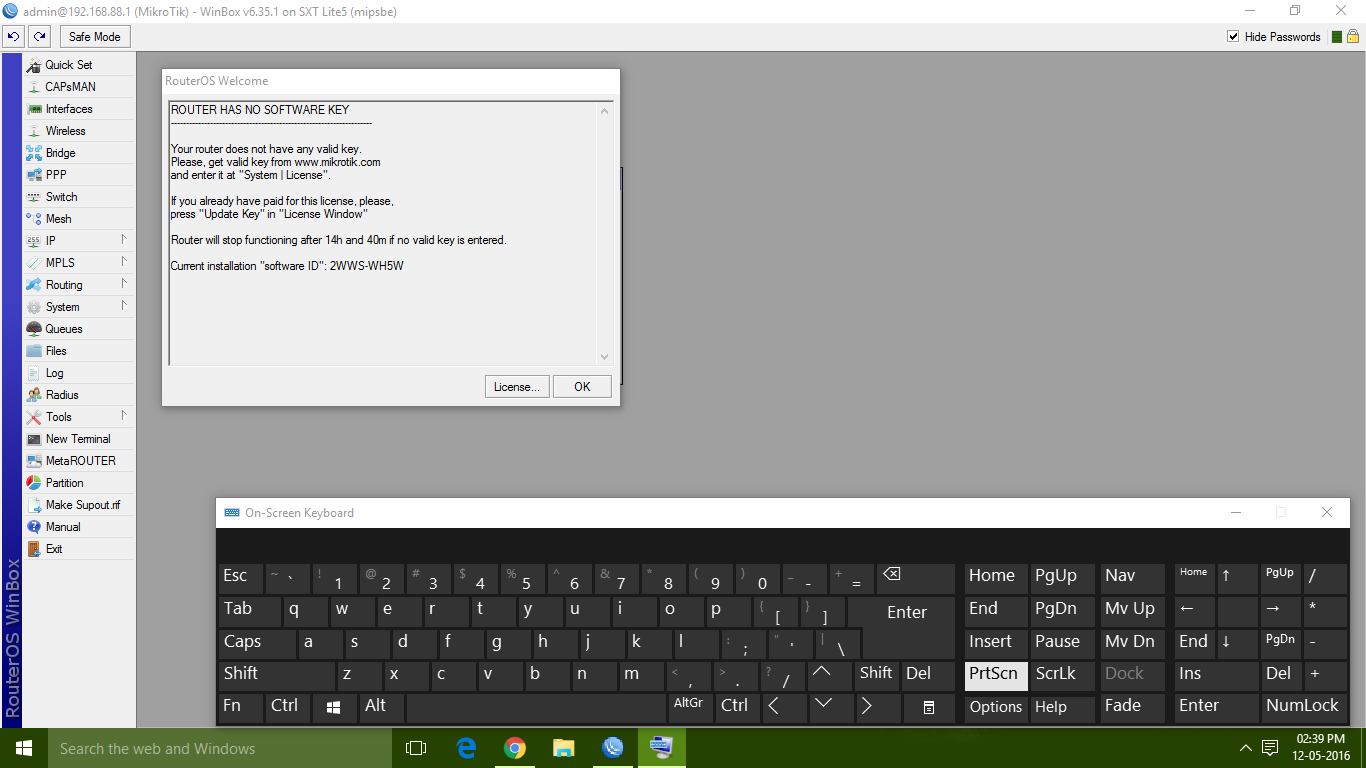Click the Task View taskbar icon

coord(416,748)
